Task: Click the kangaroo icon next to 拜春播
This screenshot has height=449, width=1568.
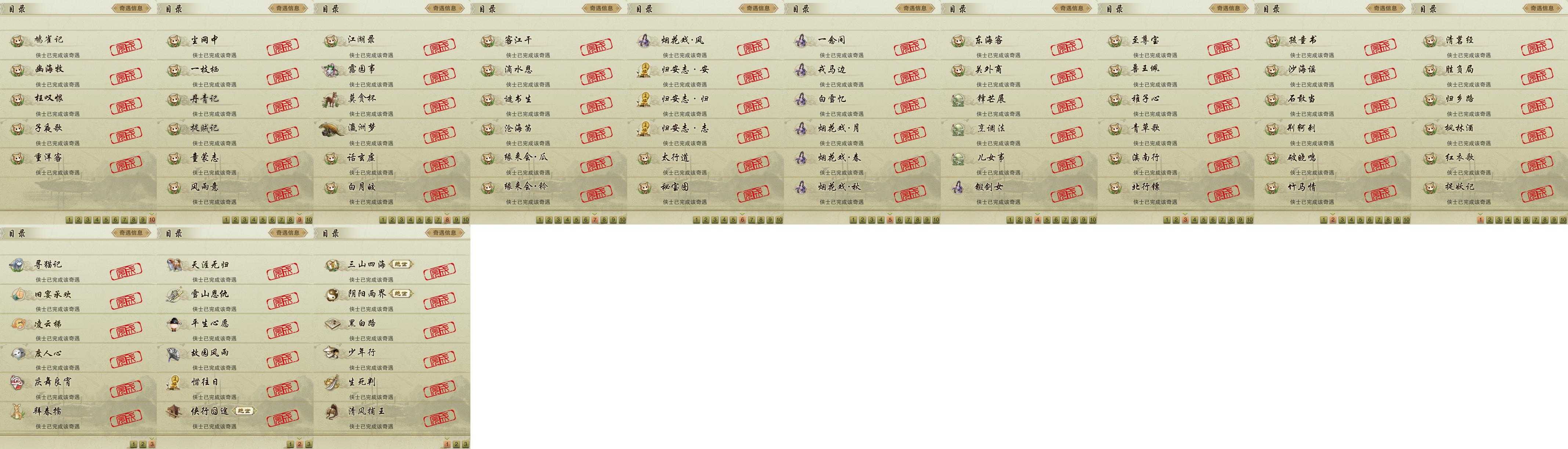Action: [17, 411]
